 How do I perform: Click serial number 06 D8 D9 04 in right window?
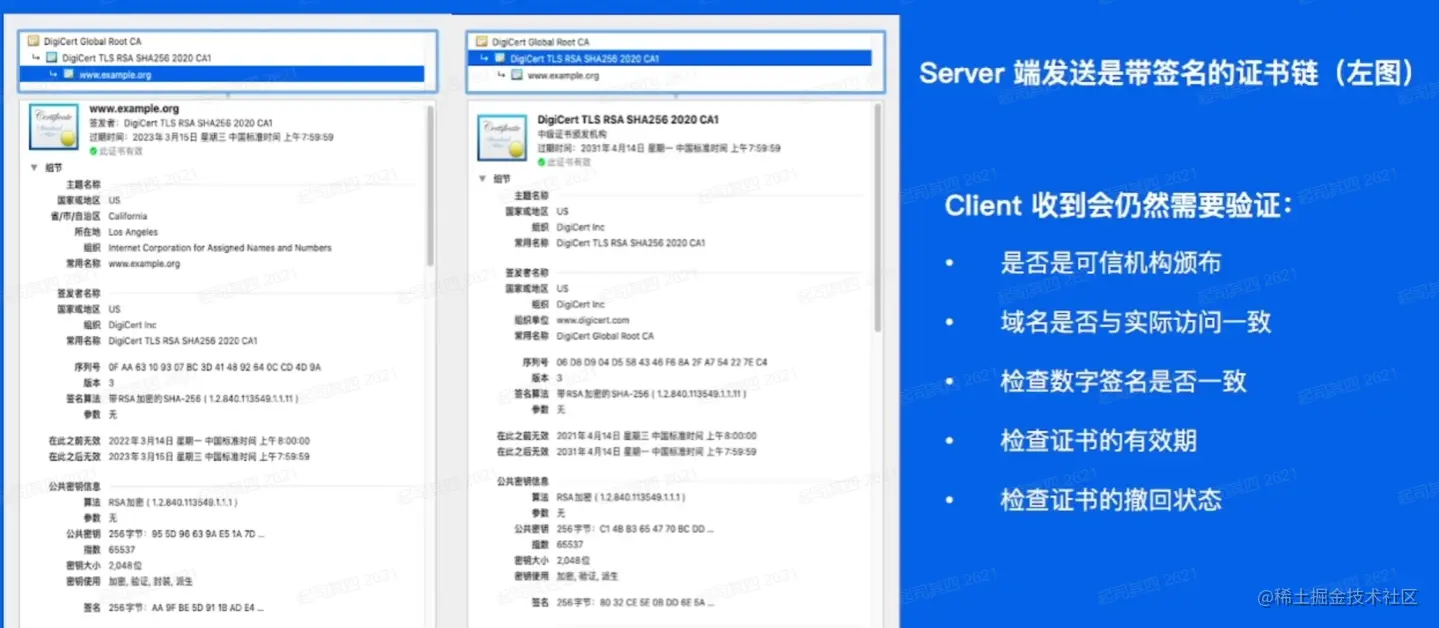pos(662,362)
